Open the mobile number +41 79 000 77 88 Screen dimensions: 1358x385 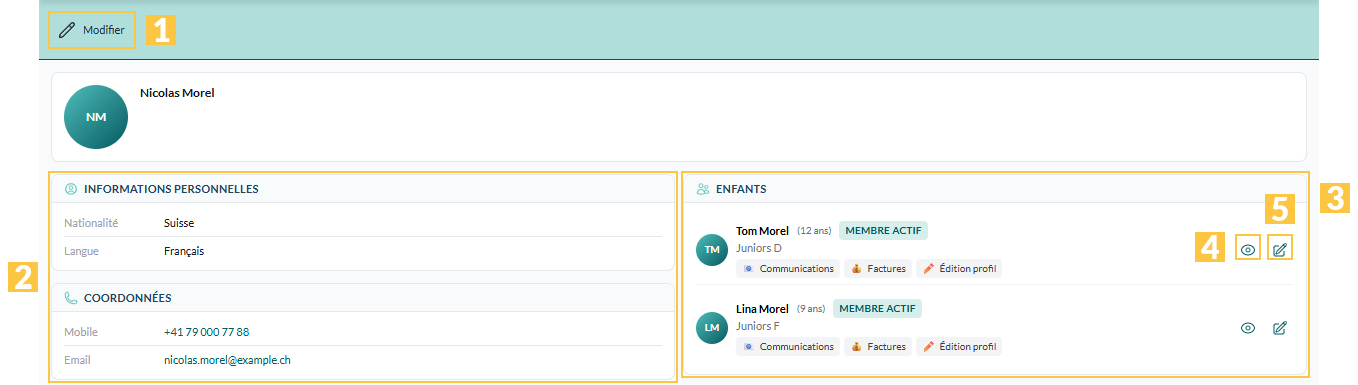[x=207, y=331]
